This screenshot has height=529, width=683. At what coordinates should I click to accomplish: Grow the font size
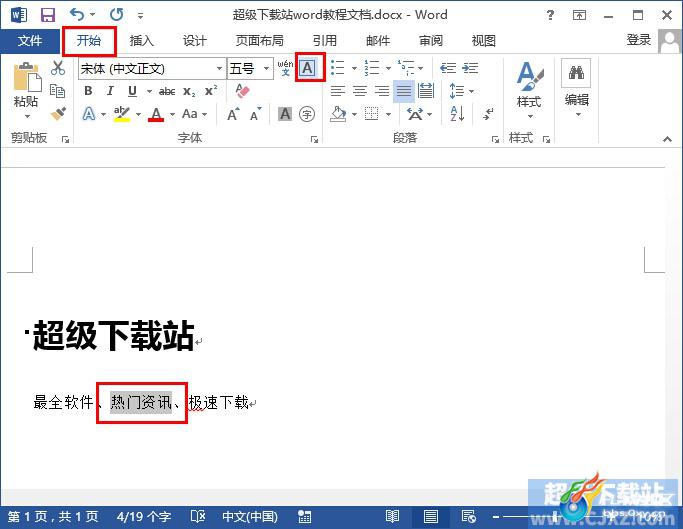tap(233, 114)
